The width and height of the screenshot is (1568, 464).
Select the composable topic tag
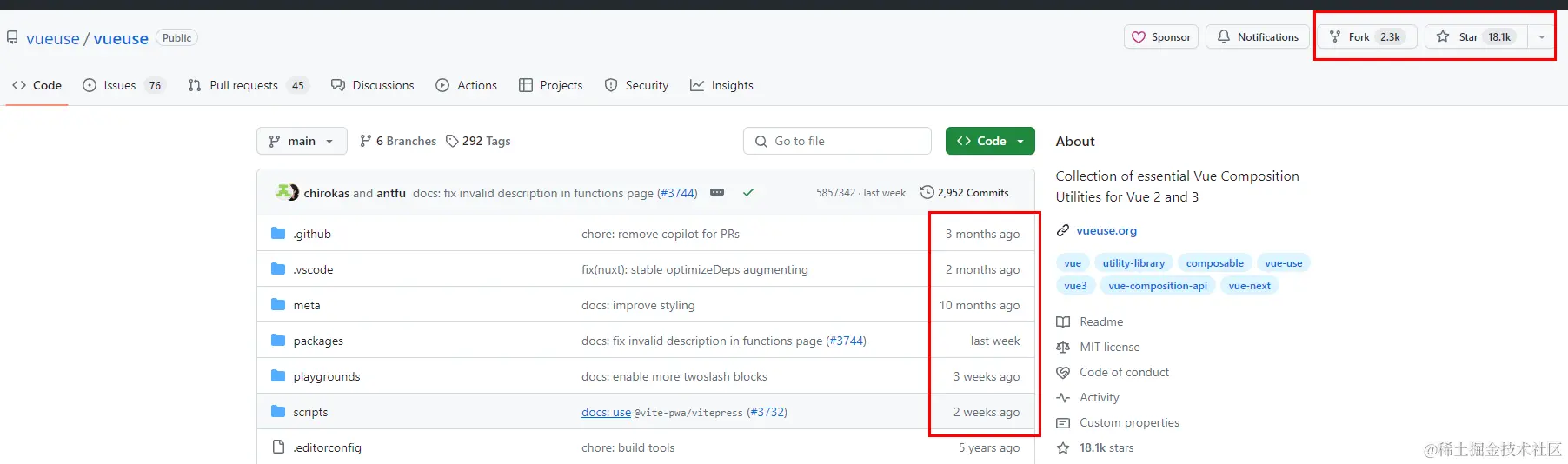(1214, 263)
